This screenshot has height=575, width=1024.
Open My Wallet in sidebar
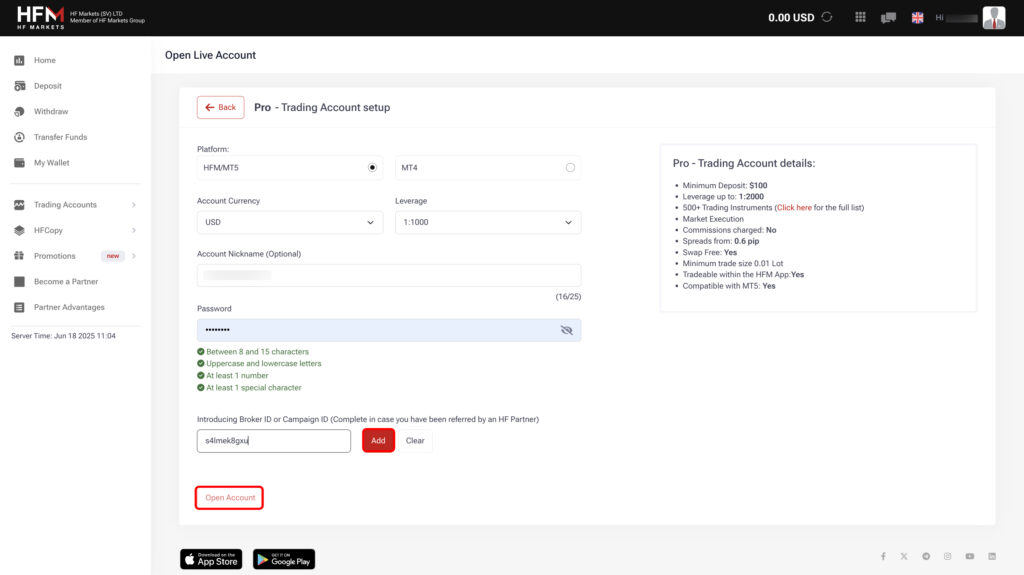point(52,163)
